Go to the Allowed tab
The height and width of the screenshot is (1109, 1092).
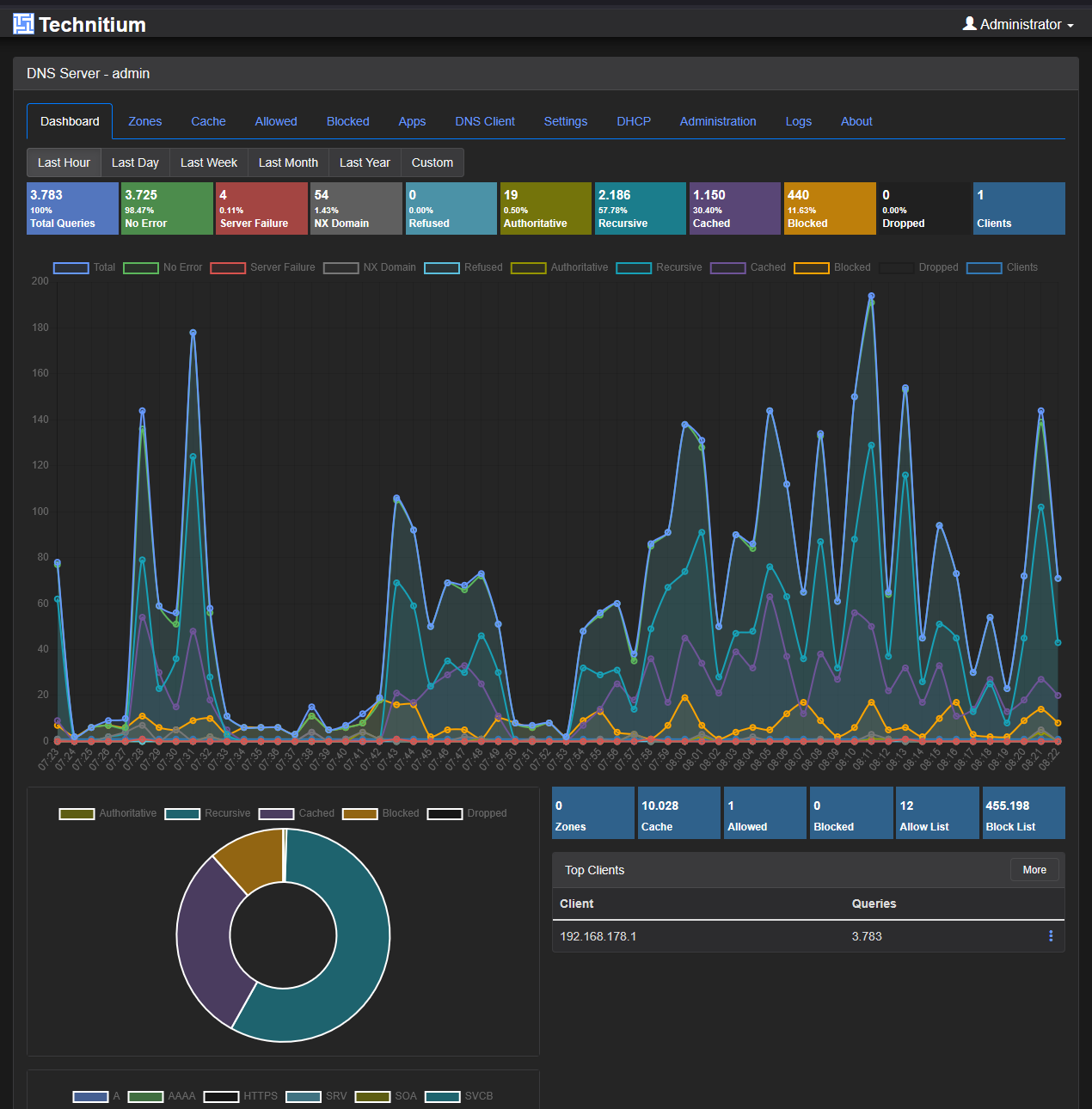[x=276, y=121]
